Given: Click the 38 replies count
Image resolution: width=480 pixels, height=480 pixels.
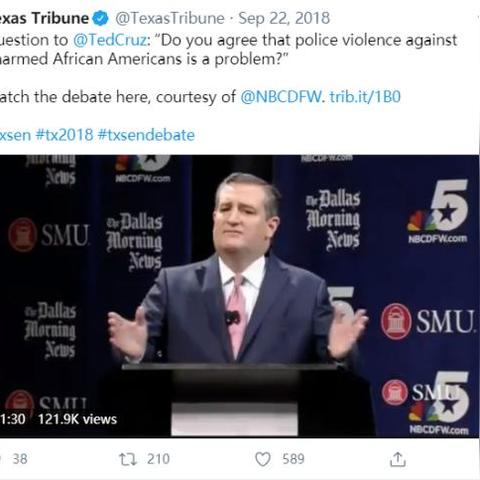Looking at the screenshot, I should [20, 459].
